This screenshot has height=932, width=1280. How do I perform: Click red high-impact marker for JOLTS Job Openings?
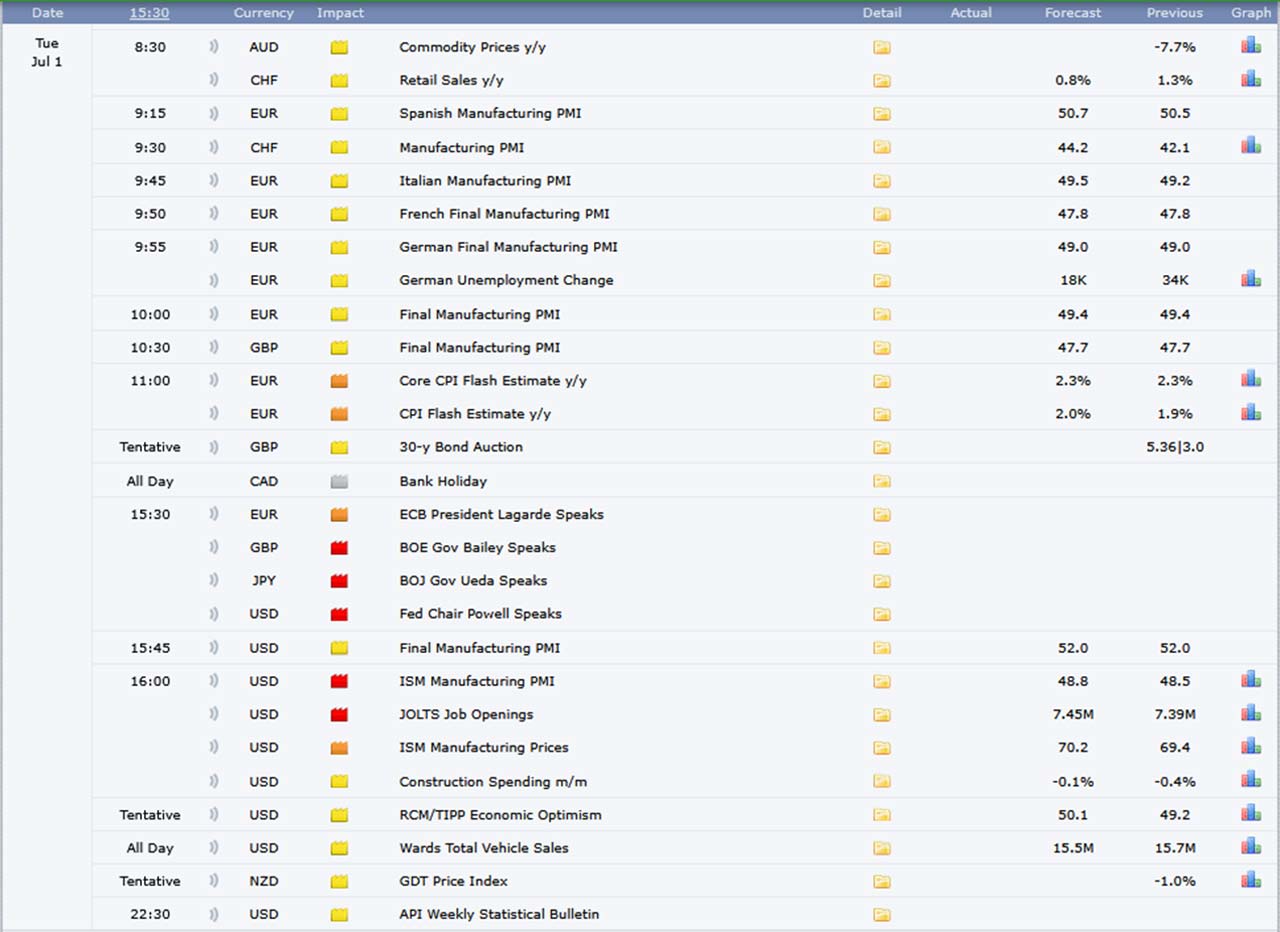339,714
